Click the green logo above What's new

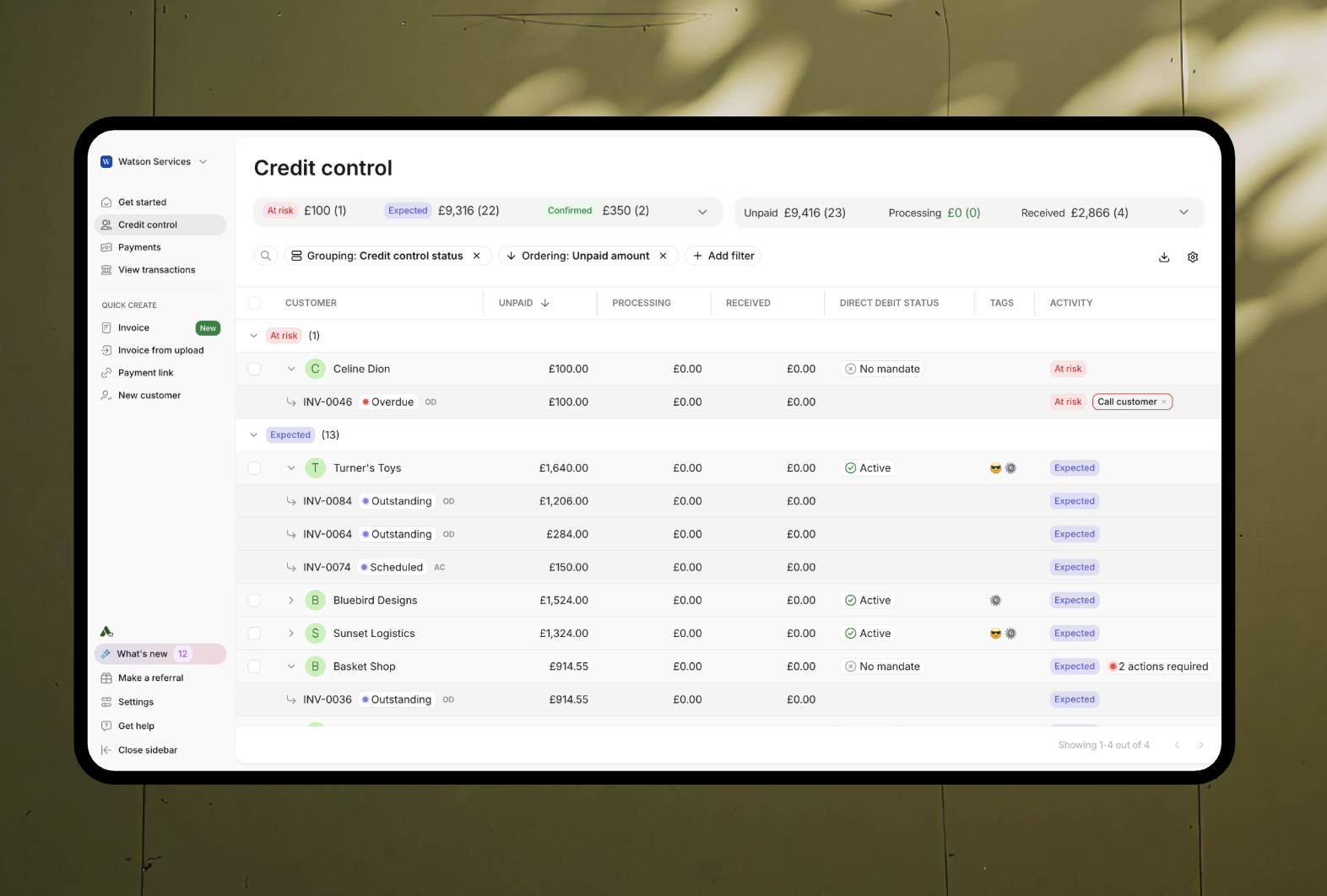[106, 631]
